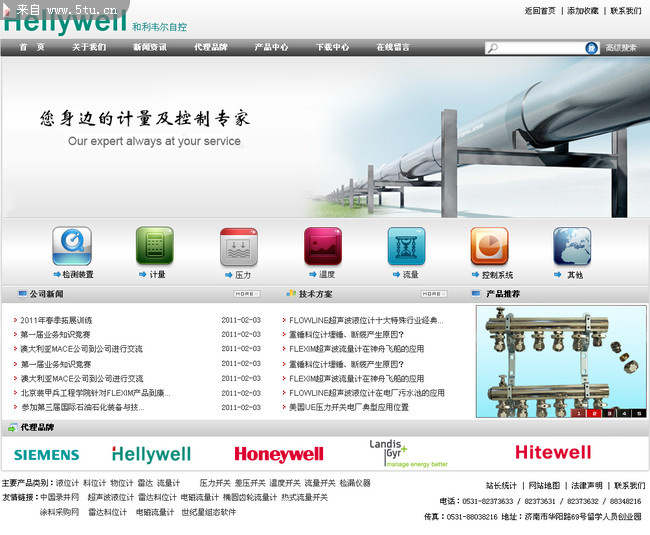Open the 产品中心 navigation menu item
Image resolution: width=650 pixels, height=535 pixels.
(x=271, y=47)
